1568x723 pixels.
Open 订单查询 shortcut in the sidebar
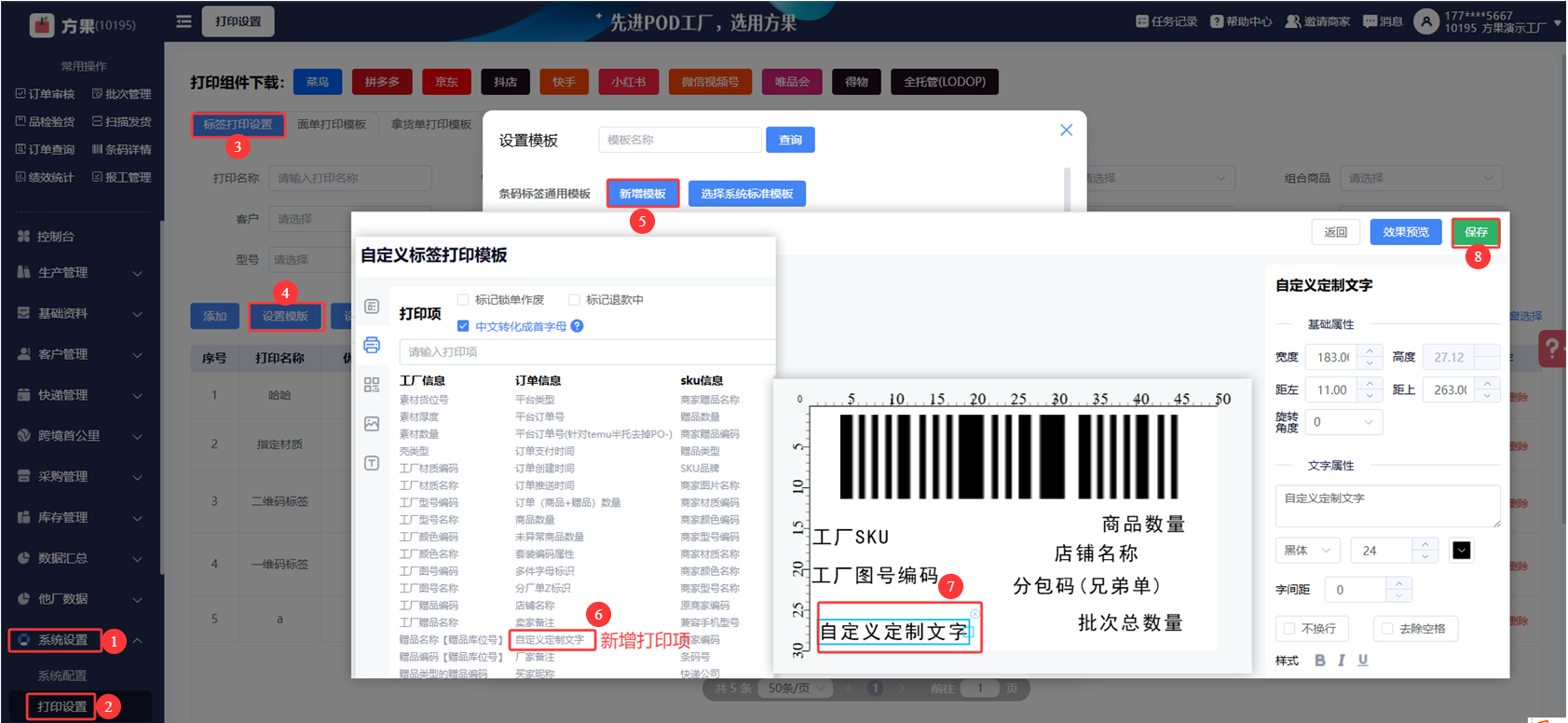(x=46, y=150)
